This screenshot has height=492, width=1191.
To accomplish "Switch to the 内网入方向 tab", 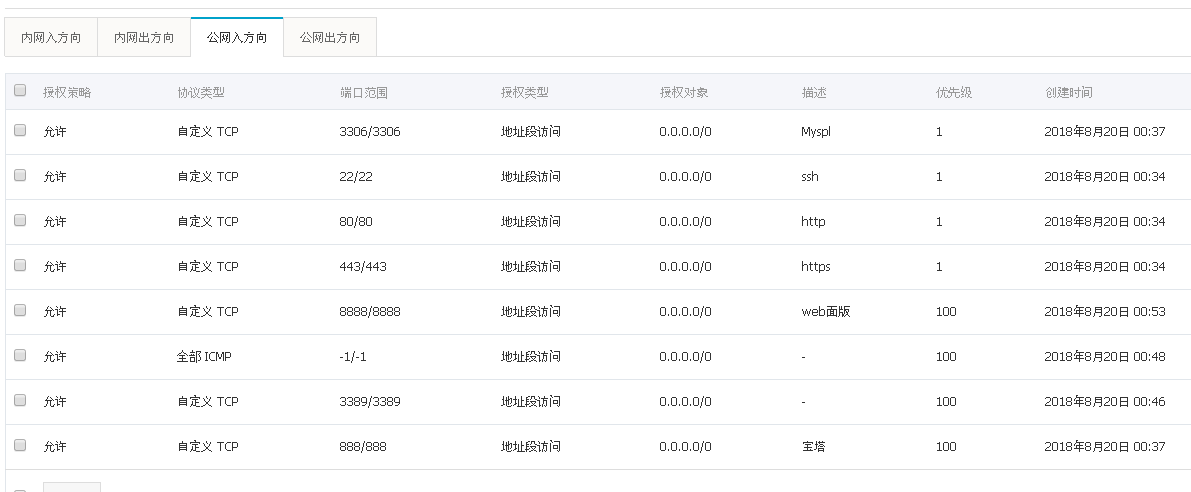I will click(51, 37).
